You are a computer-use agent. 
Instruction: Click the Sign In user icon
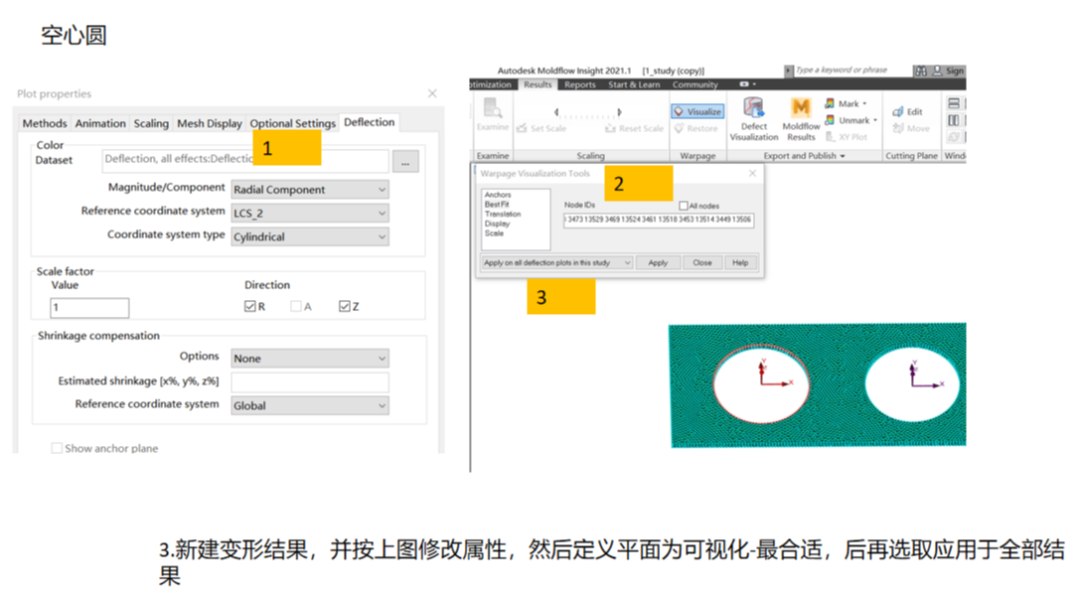[937, 70]
